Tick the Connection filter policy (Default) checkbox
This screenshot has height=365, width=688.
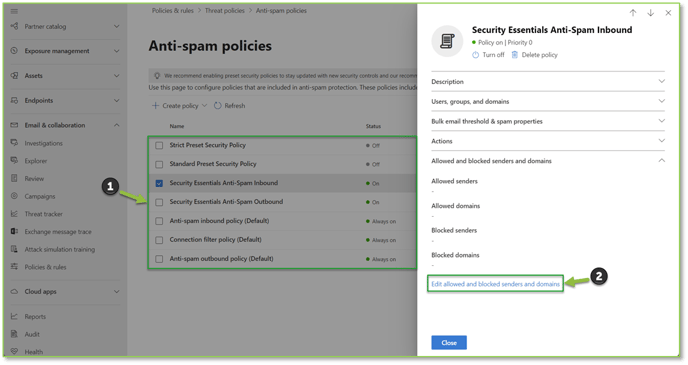click(159, 240)
